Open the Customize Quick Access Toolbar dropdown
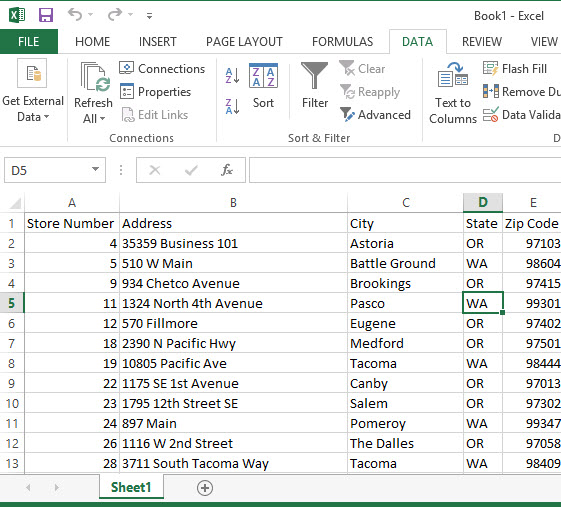Screen dimensions: 561x507 click(x=149, y=15)
